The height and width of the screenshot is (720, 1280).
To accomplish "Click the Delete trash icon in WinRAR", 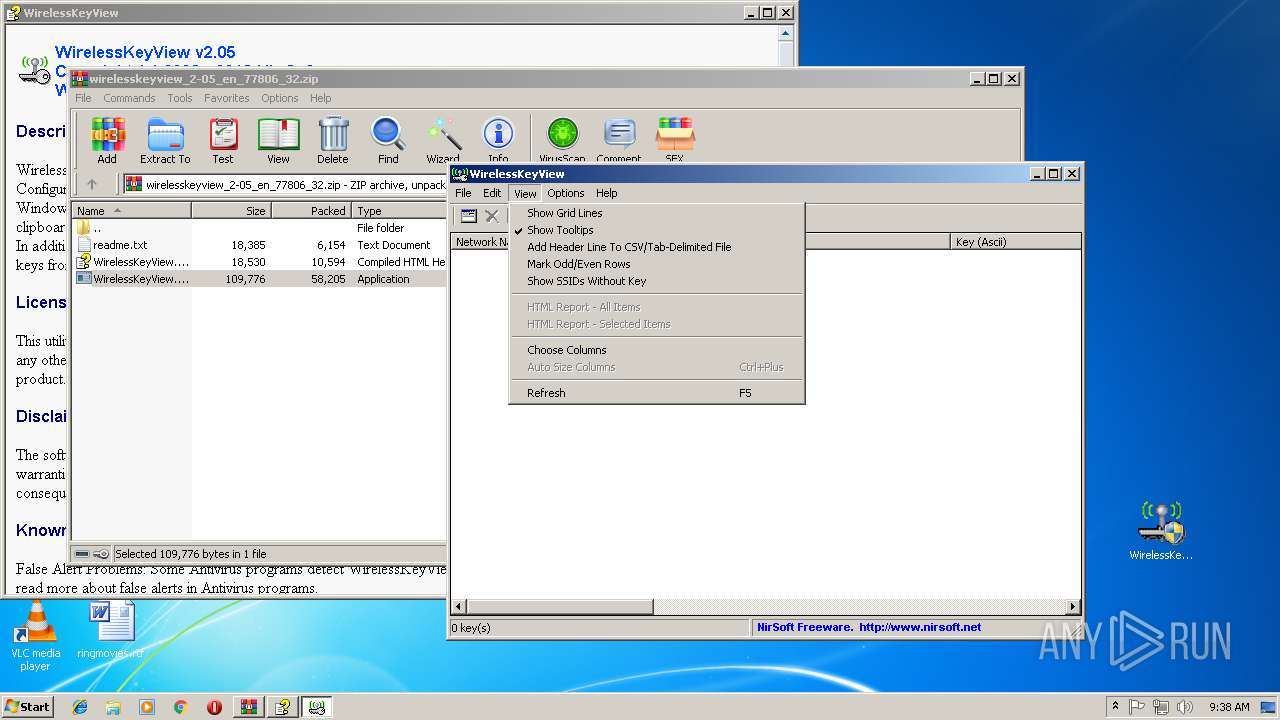I will click(333, 140).
